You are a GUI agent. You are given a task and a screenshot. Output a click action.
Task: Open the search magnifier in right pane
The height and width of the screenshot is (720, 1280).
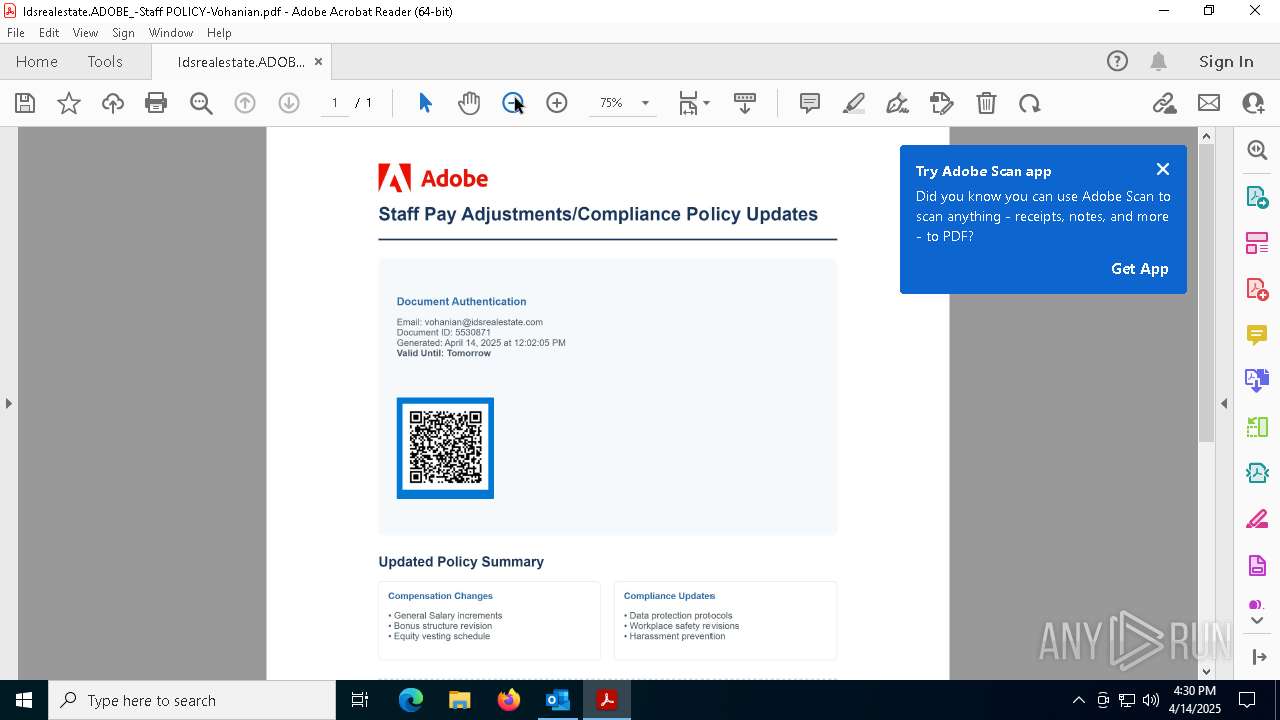[1257, 150]
